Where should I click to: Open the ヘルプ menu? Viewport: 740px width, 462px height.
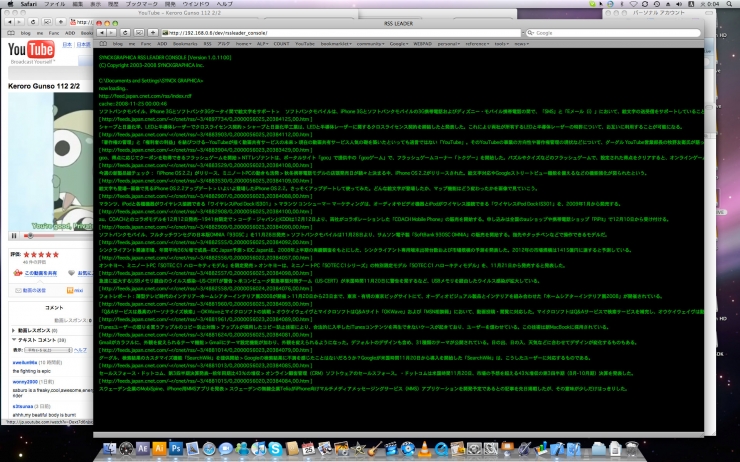tap(224, 4)
